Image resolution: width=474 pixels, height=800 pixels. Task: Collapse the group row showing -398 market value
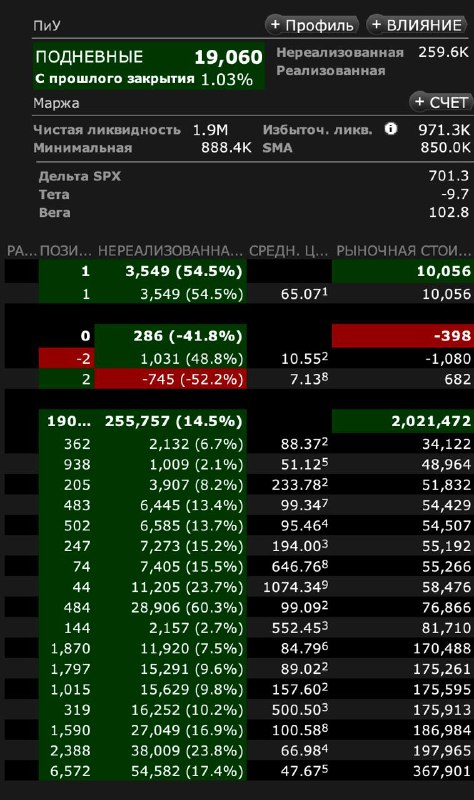(x=239, y=336)
